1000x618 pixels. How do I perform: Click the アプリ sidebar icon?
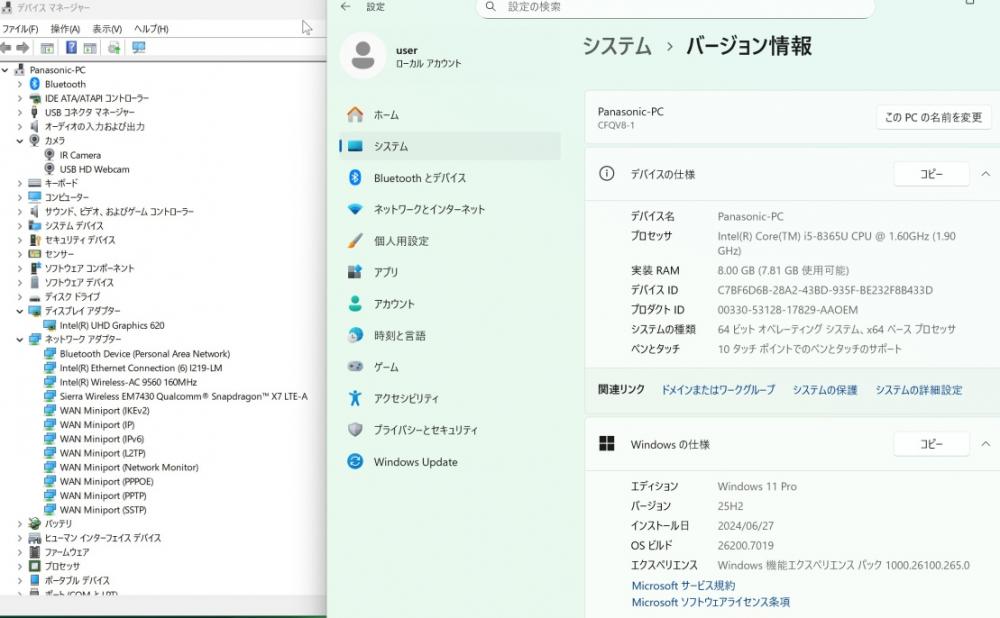(355, 272)
